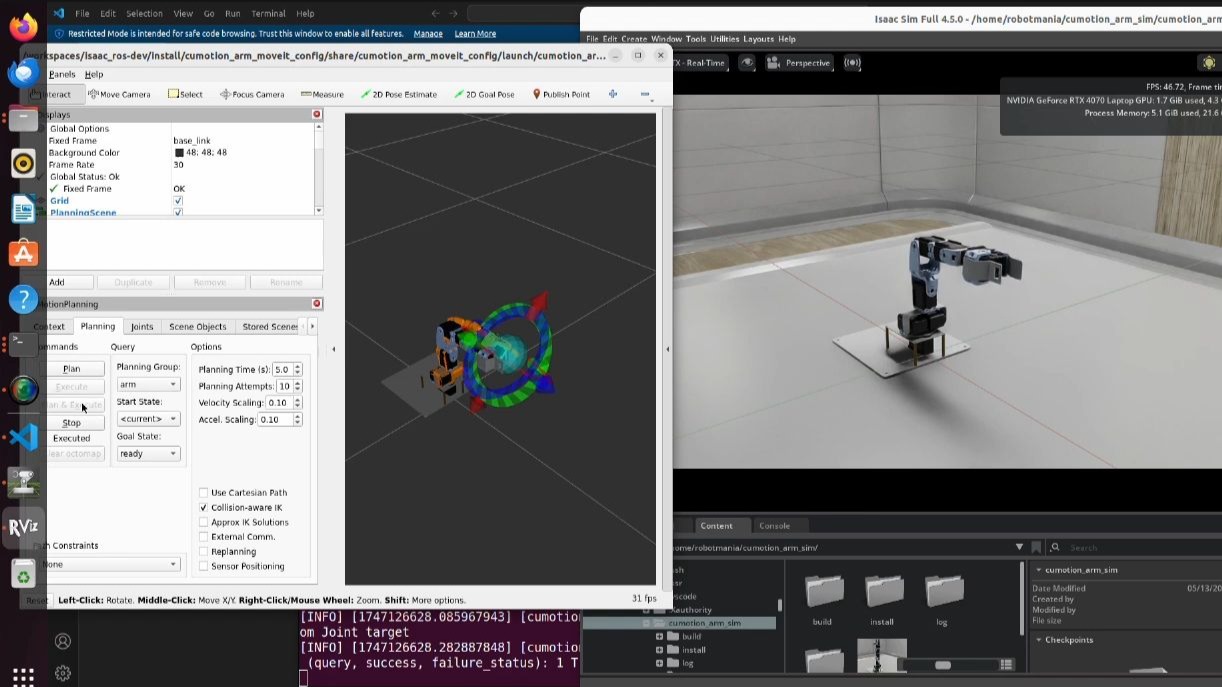Open the content path history dropdown arrow
Image resolution: width=1222 pixels, height=687 pixels.
(1019, 548)
